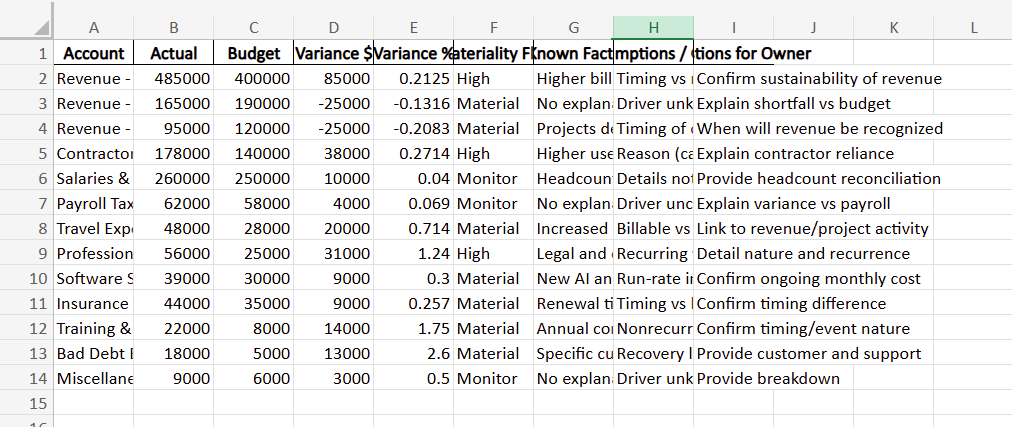The image size is (1012, 427).
Task: Click cell with variance 38000
Action: click(334, 154)
